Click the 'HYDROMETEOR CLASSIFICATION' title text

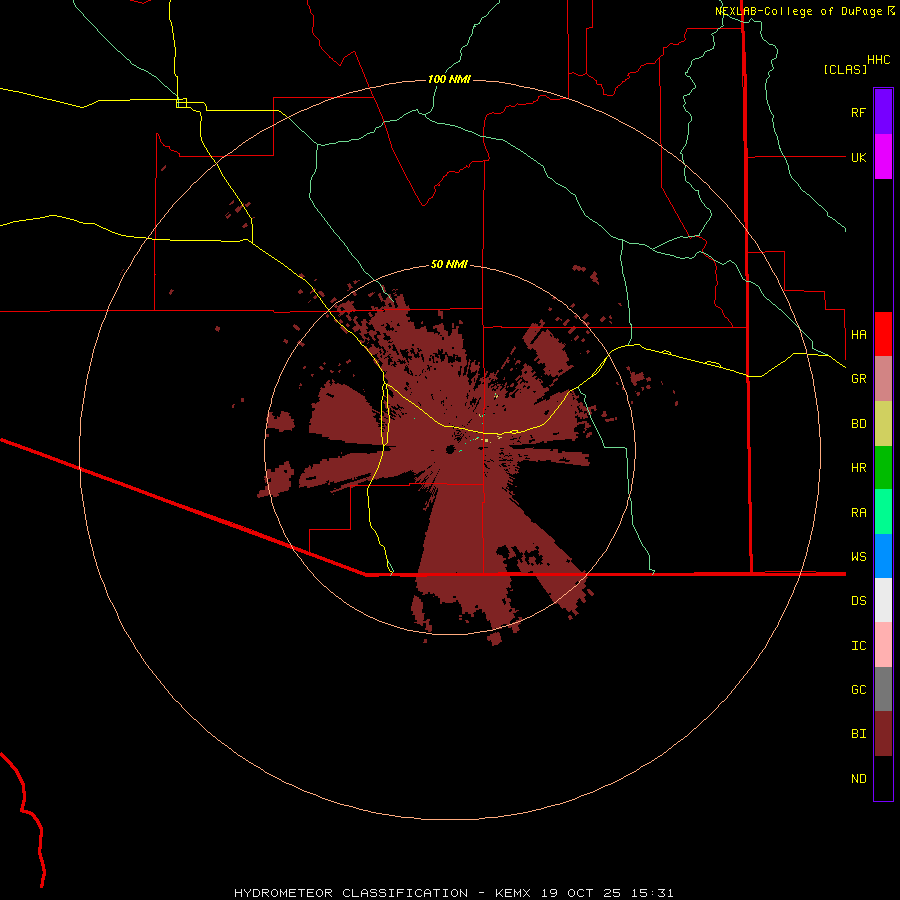click(351, 893)
